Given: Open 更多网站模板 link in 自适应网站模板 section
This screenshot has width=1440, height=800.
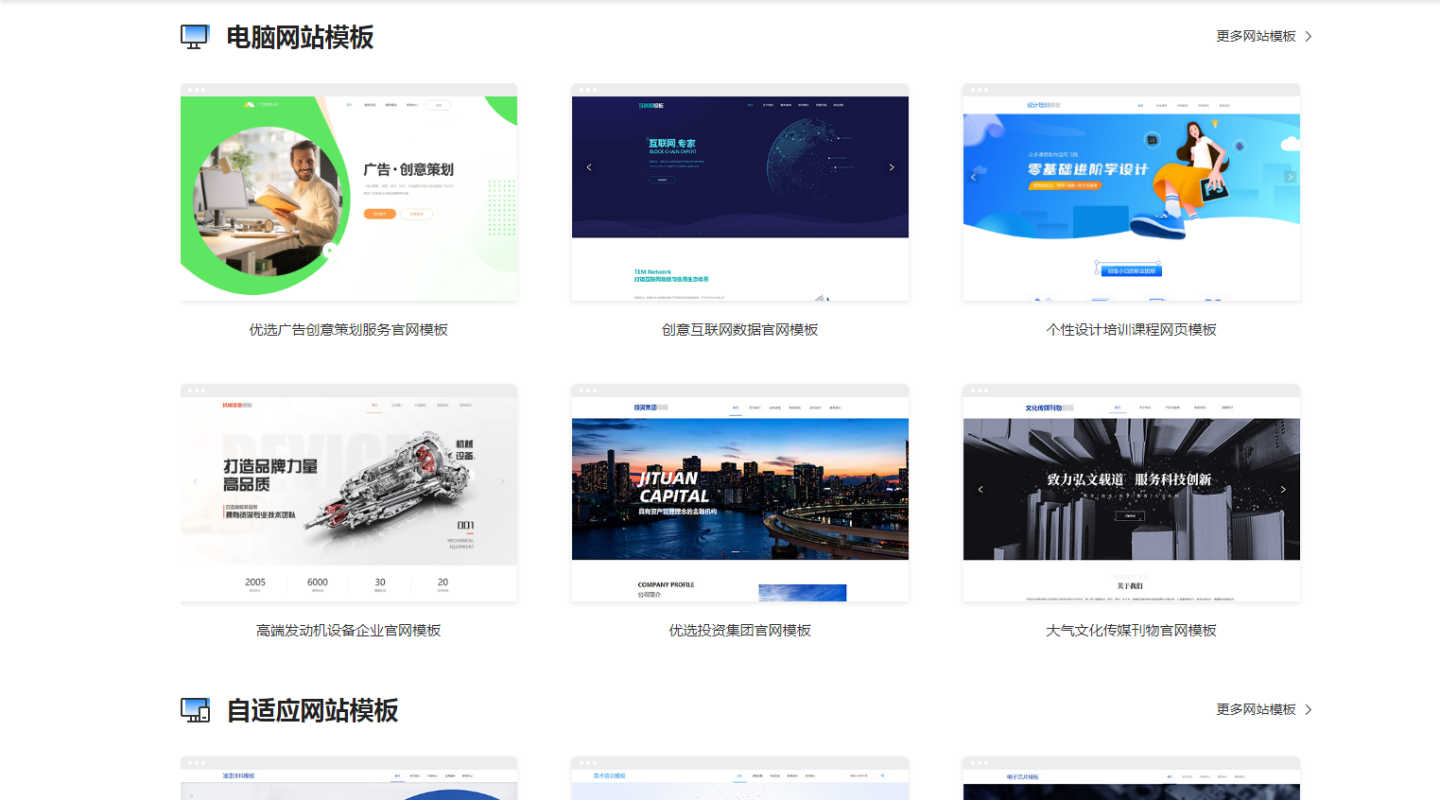Looking at the screenshot, I should 1256,709.
